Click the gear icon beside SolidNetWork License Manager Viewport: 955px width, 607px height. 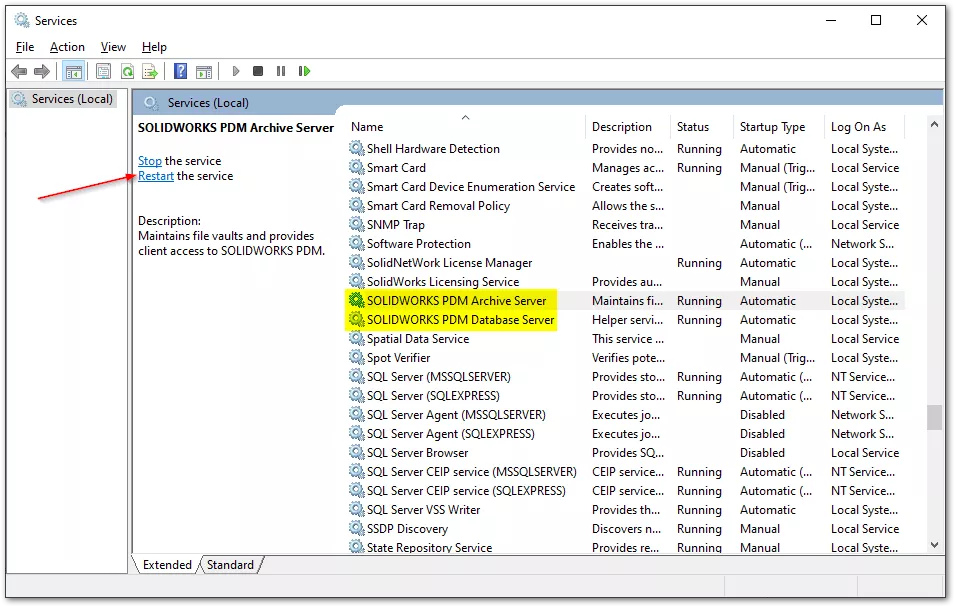pyautogui.click(x=356, y=262)
